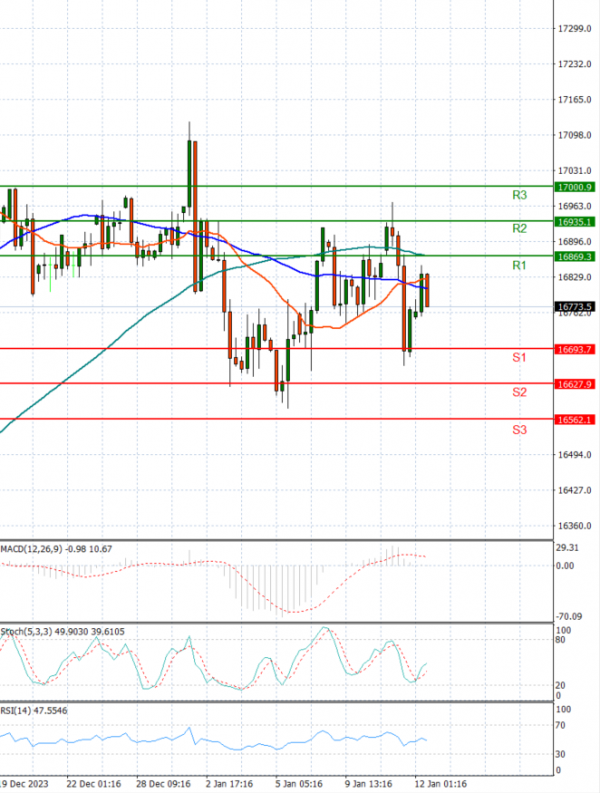Image resolution: width=600 pixels, height=793 pixels.
Task: Click the current price tag 16773.5
Action: (x=575, y=306)
